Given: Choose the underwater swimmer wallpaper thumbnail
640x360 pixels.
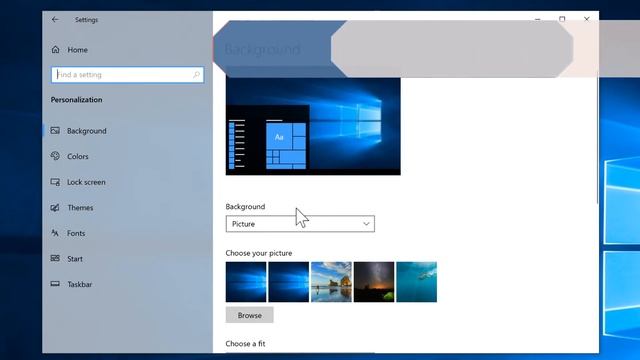Looking at the screenshot, I should click(416, 282).
